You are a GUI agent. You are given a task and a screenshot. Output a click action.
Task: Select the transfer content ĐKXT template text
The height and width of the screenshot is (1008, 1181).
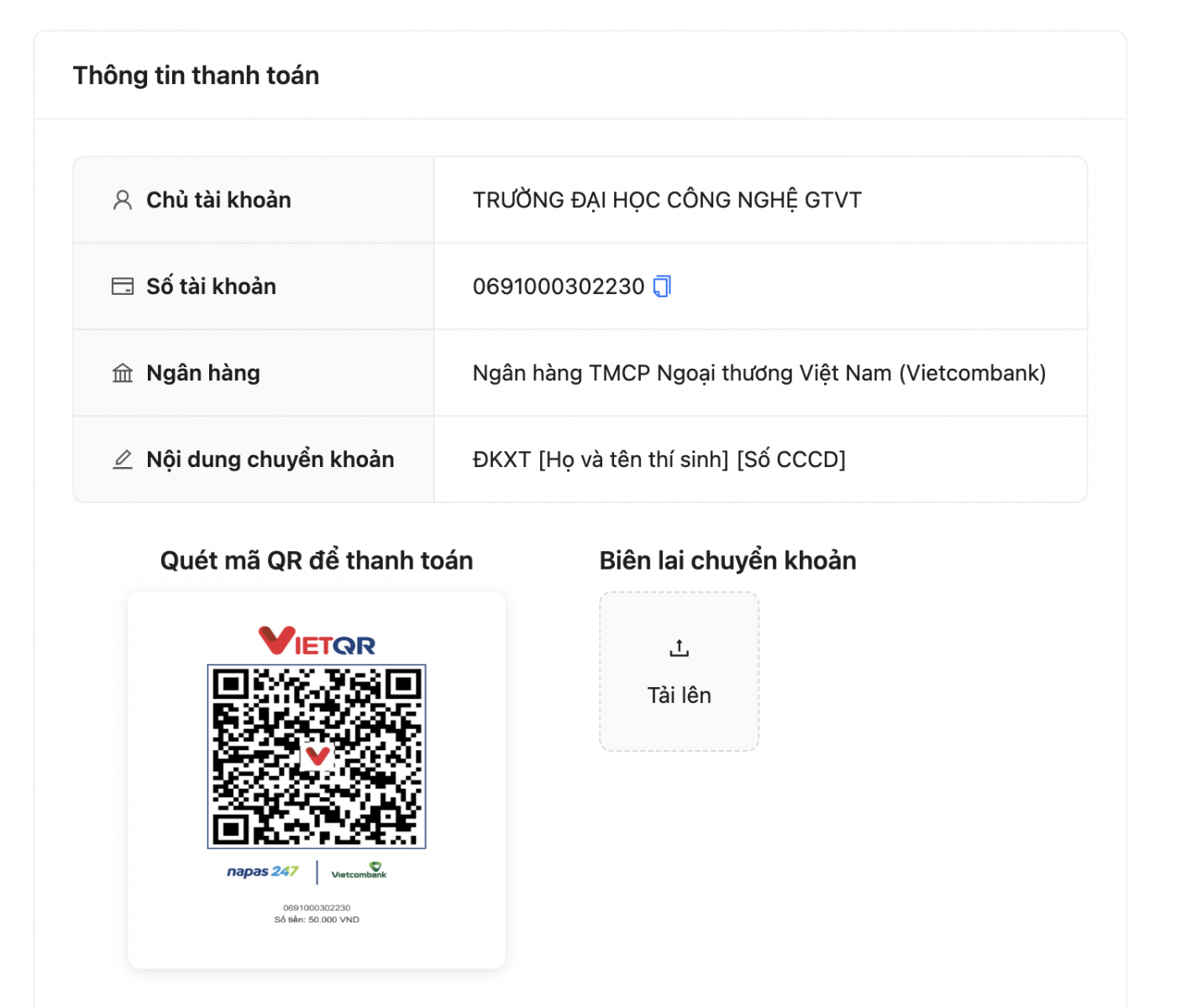click(x=659, y=459)
